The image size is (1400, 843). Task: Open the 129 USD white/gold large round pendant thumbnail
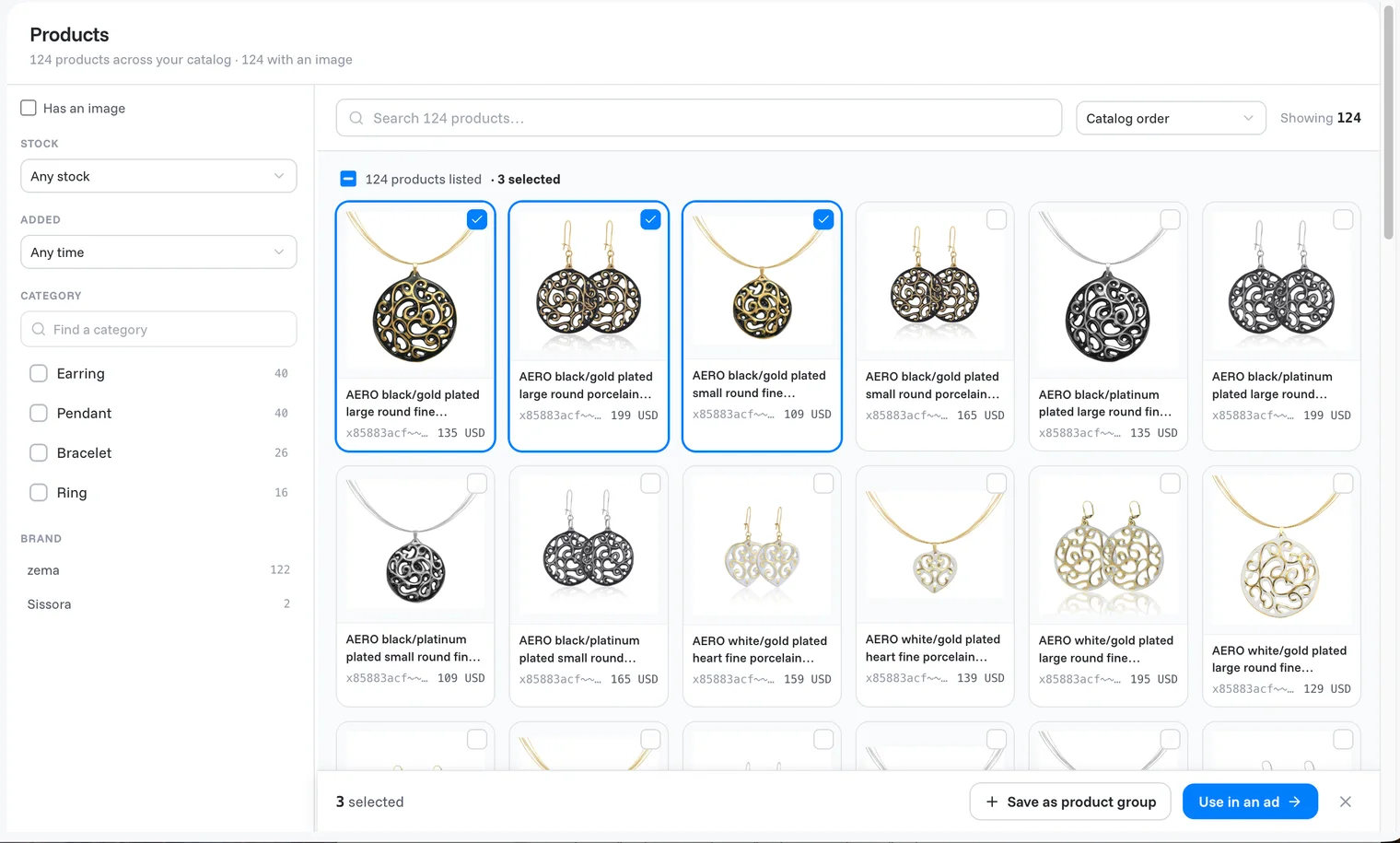(x=1281, y=553)
